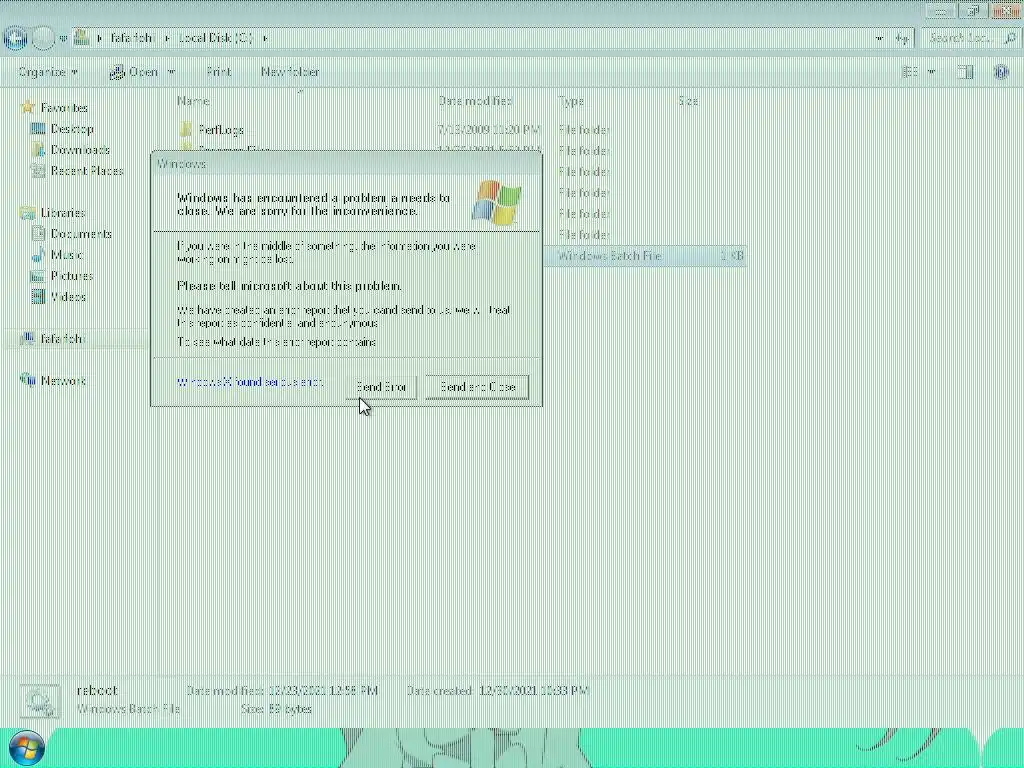This screenshot has width=1024, height=768.
Task: Select Network in the navigation pane
Action: pos(63,380)
